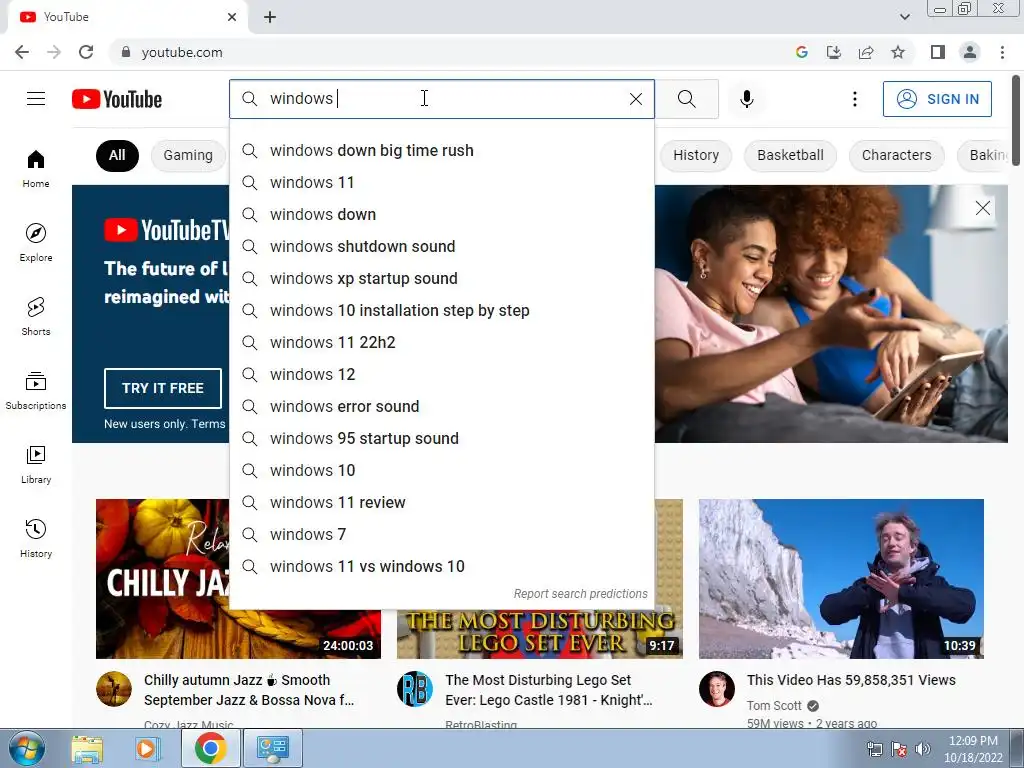This screenshot has width=1024, height=768.
Task: Choose suggestion "windows xp startup sound"
Action: point(442,278)
